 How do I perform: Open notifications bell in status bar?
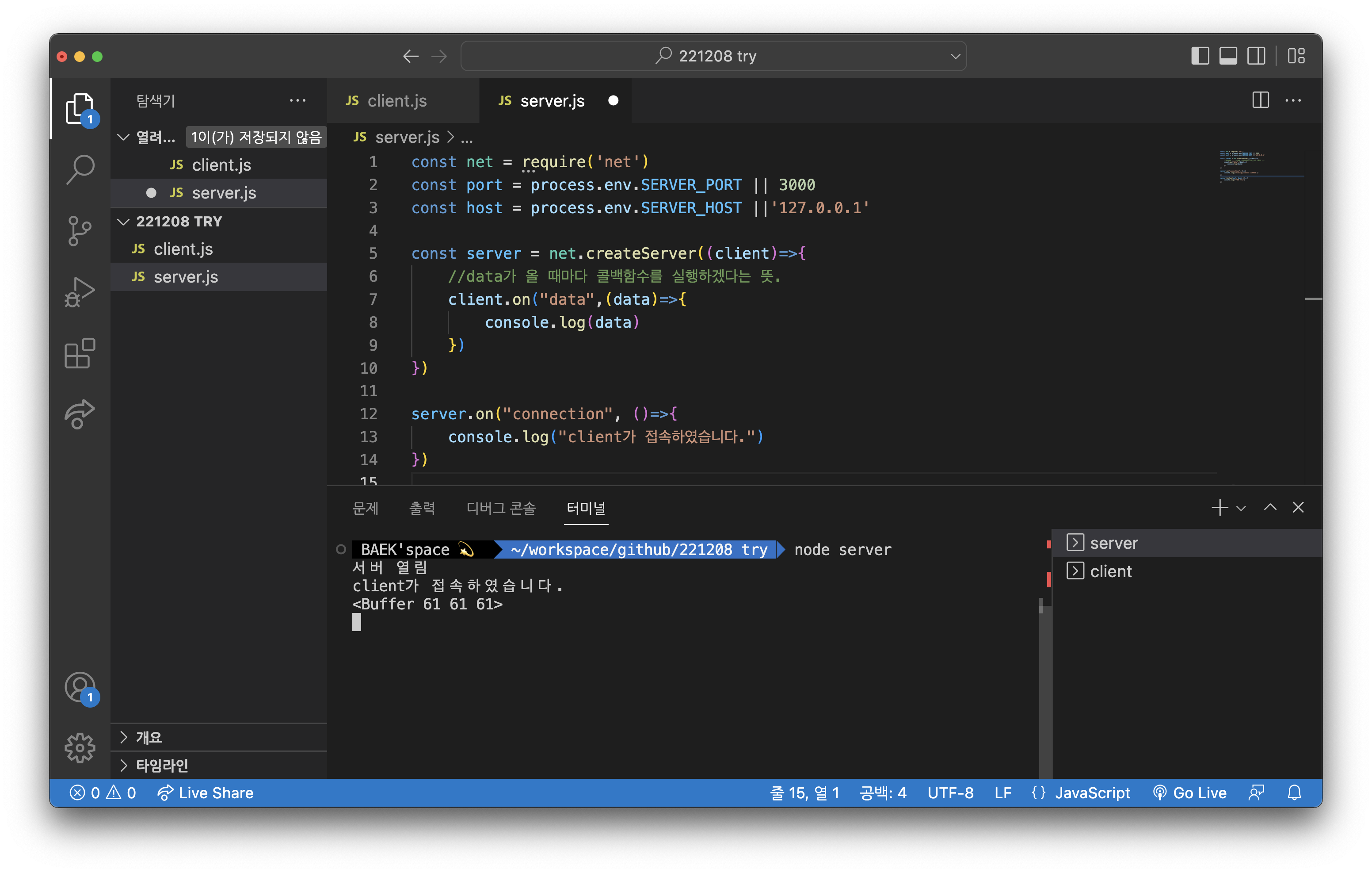[x=1294, y=793]
